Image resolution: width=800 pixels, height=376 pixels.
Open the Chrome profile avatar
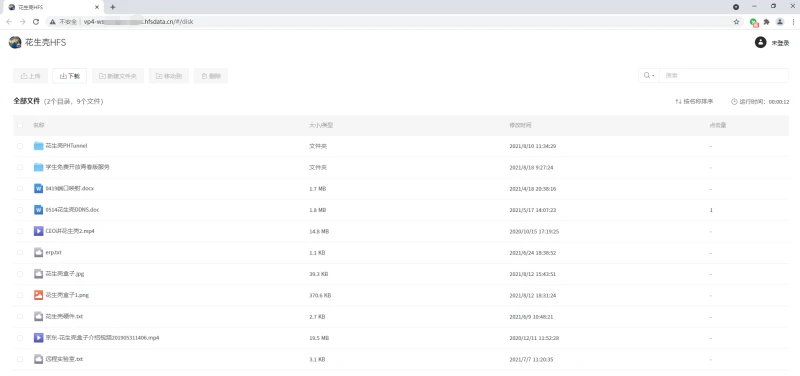coord(780,22)
